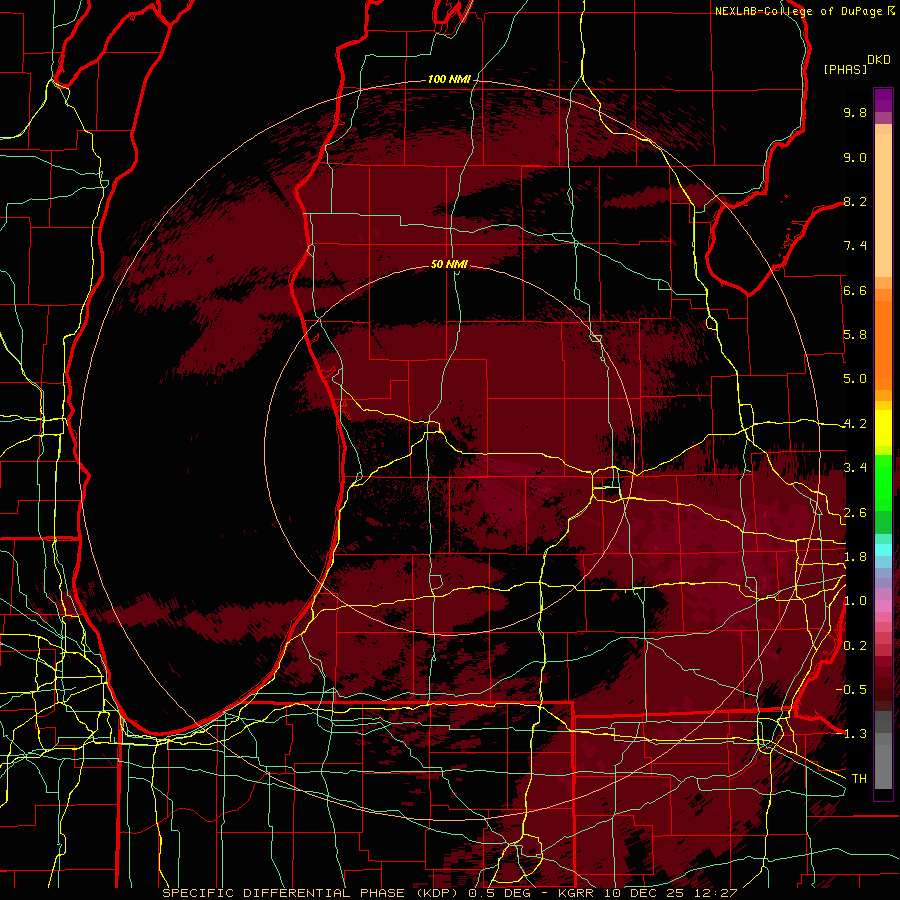Click the 5.0 value on the legend
The image size is (900, 900).
[855, 379]
